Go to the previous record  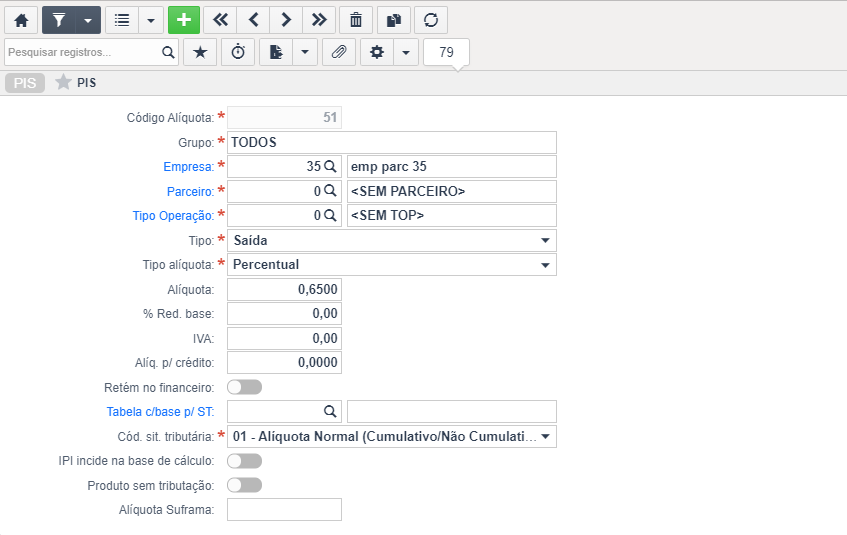253,21
